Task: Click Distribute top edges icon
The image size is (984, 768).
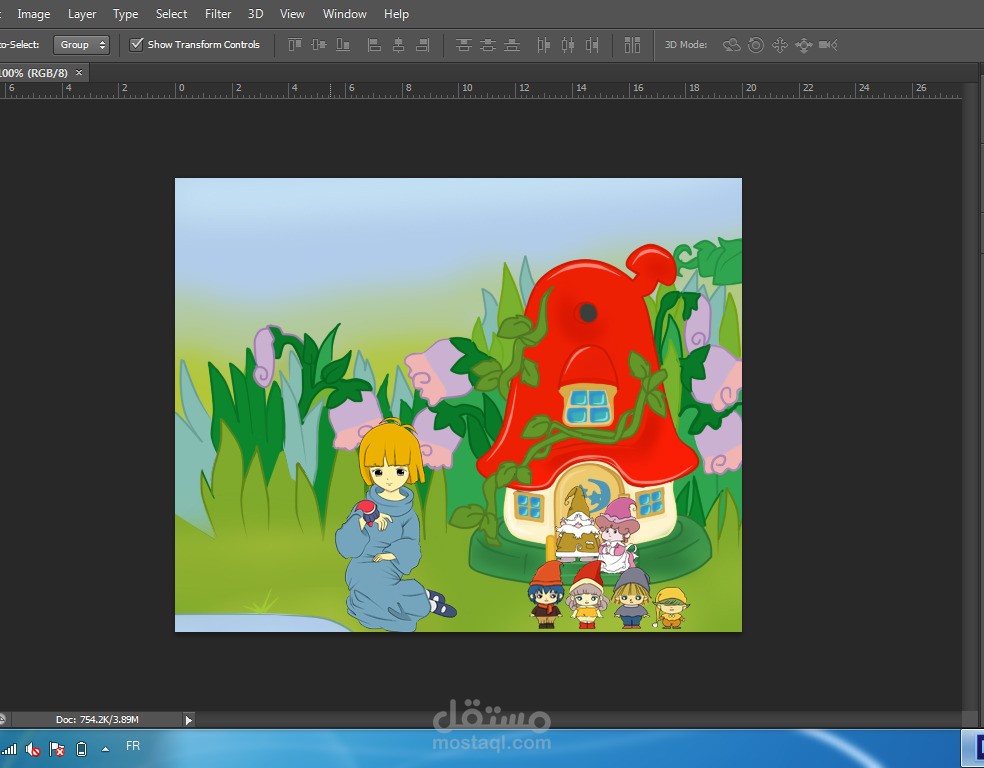Action: pos(464,45)
